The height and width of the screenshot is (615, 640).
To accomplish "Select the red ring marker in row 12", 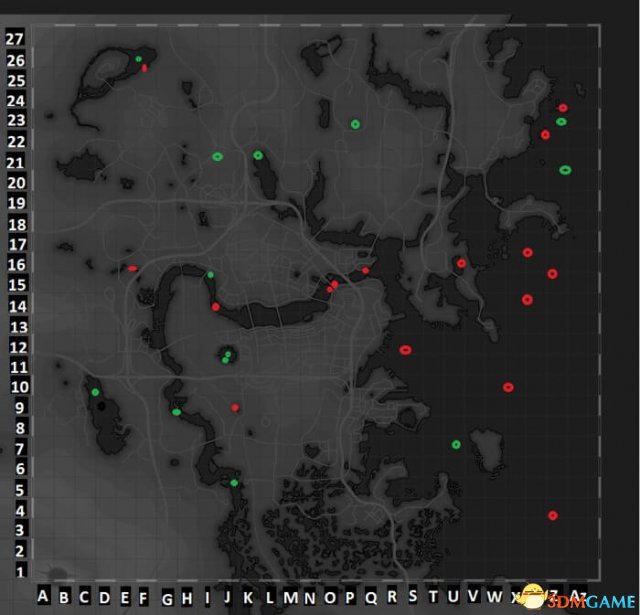I will coord(405,350).
